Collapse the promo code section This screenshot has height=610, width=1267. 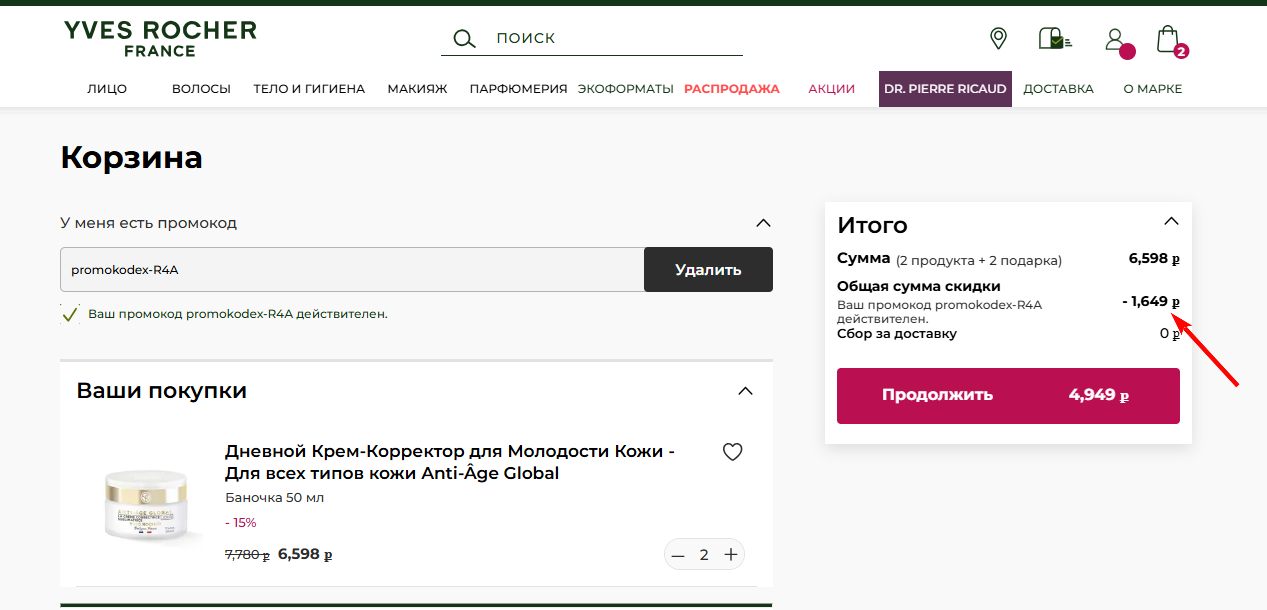pos(763,222)
